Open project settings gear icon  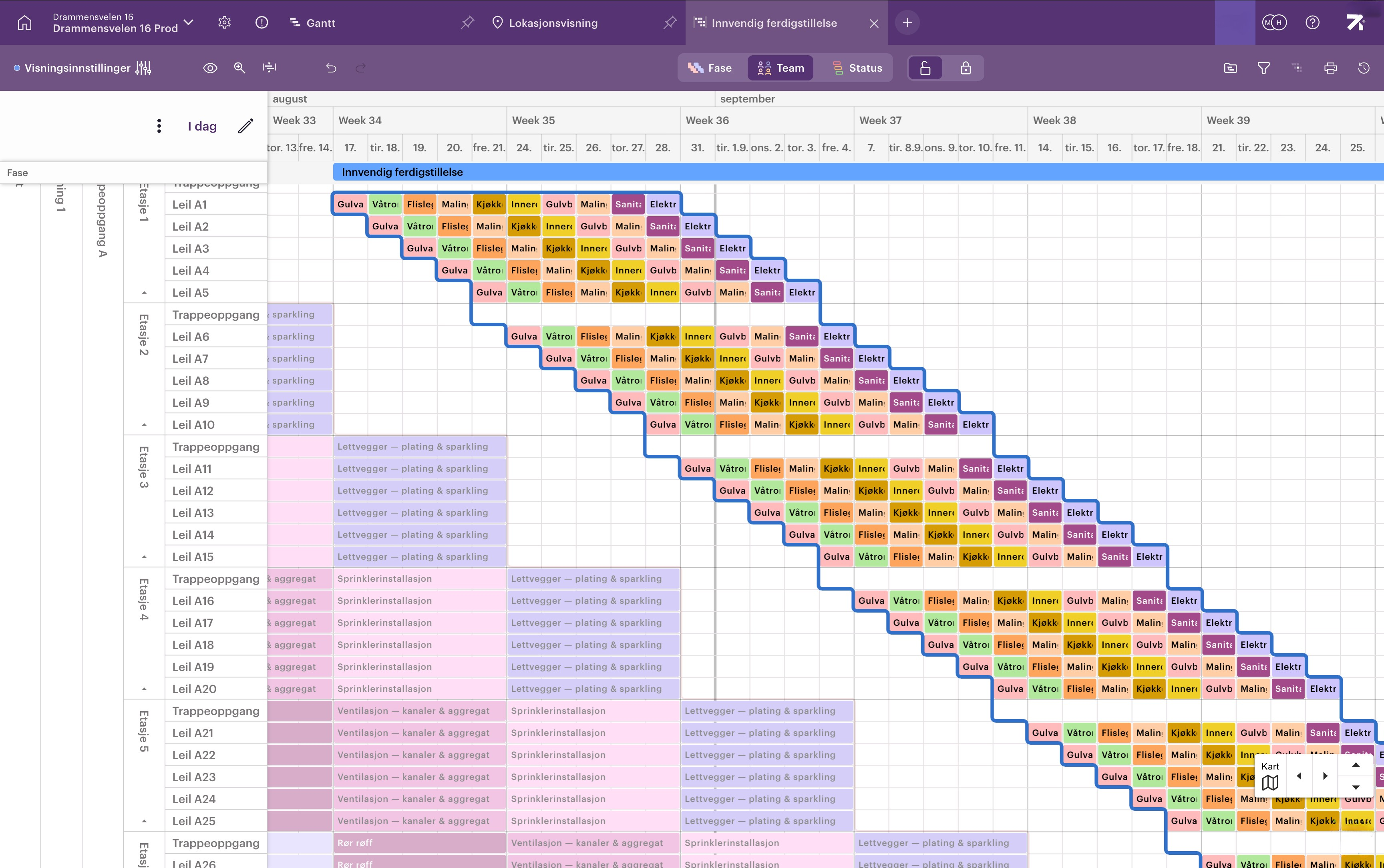pos(224,22)
